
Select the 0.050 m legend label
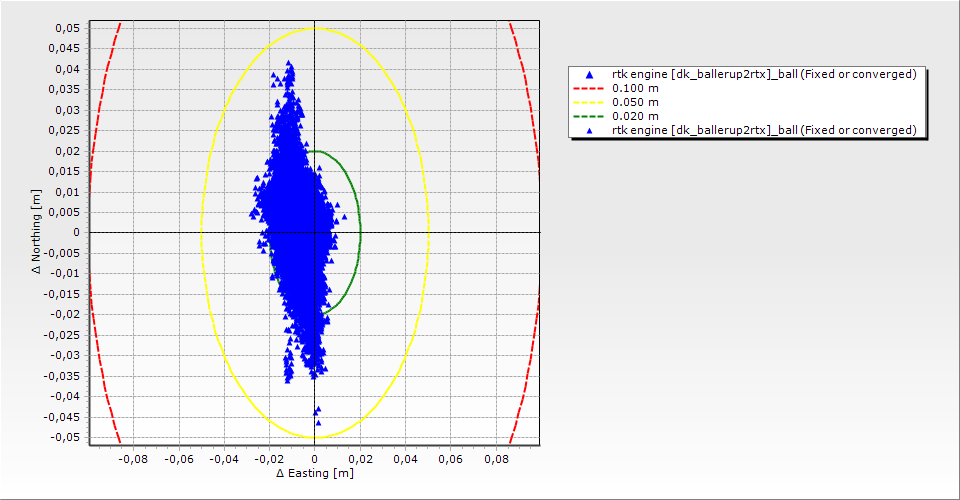pyautogui.click(x=636, y=102)
